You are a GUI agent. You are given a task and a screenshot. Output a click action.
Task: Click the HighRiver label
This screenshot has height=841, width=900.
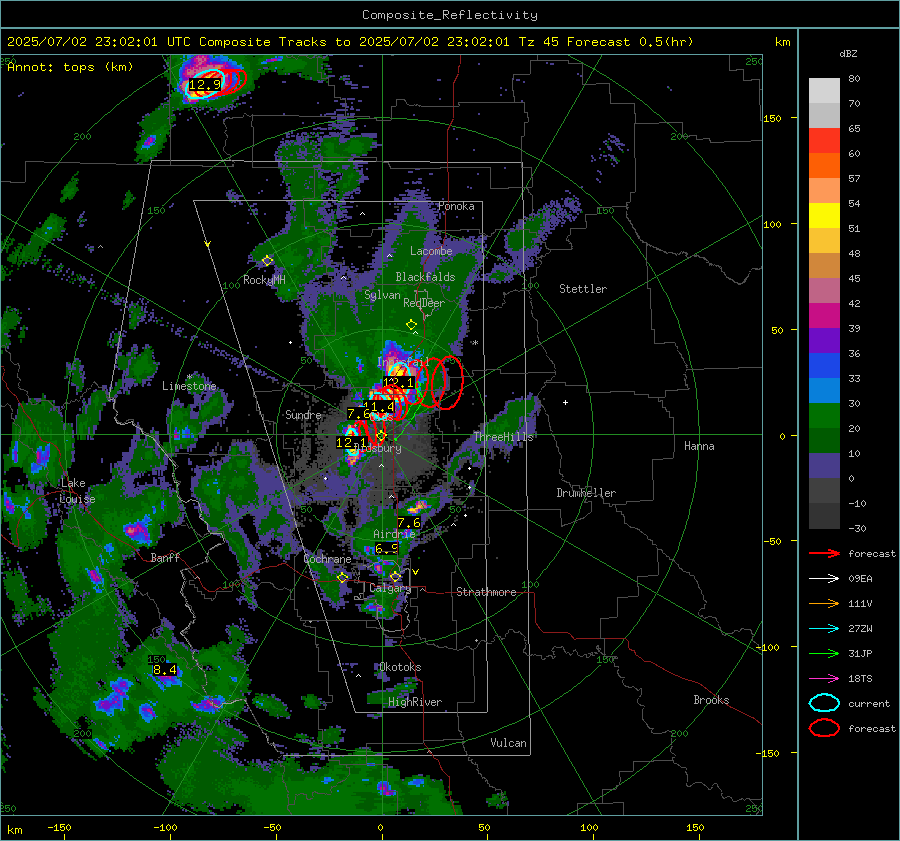tap(415, 702)
